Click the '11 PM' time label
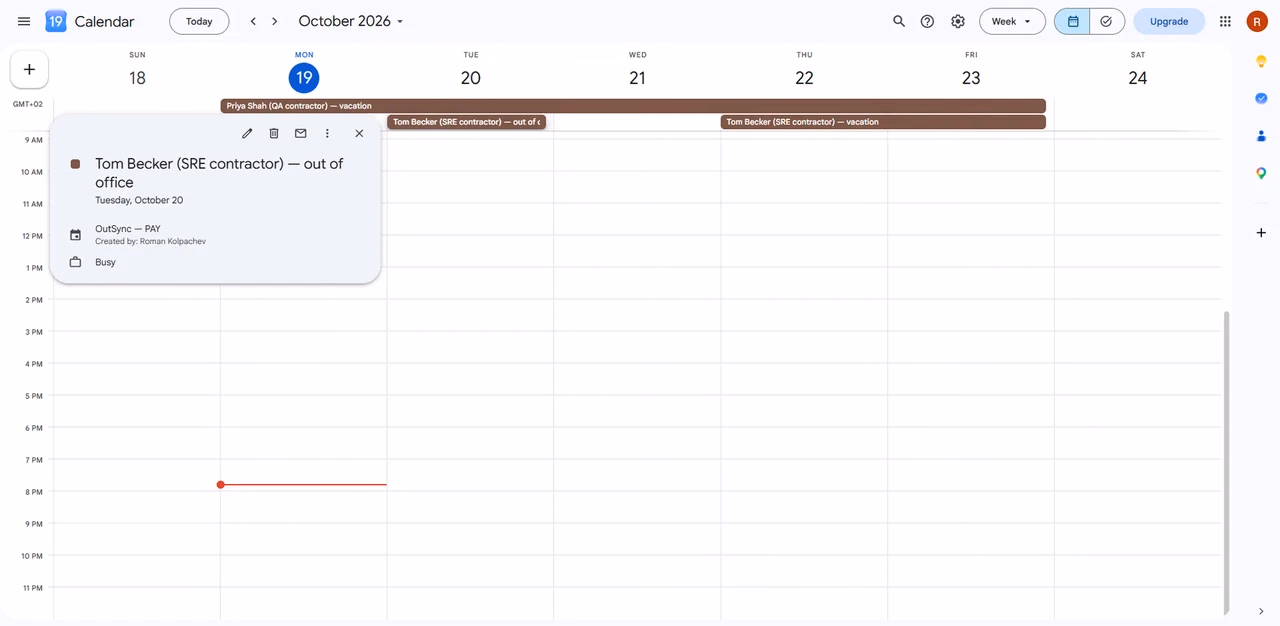This screenshot has height=626, width=1280. pyautogui.click(x=32, y=588)
